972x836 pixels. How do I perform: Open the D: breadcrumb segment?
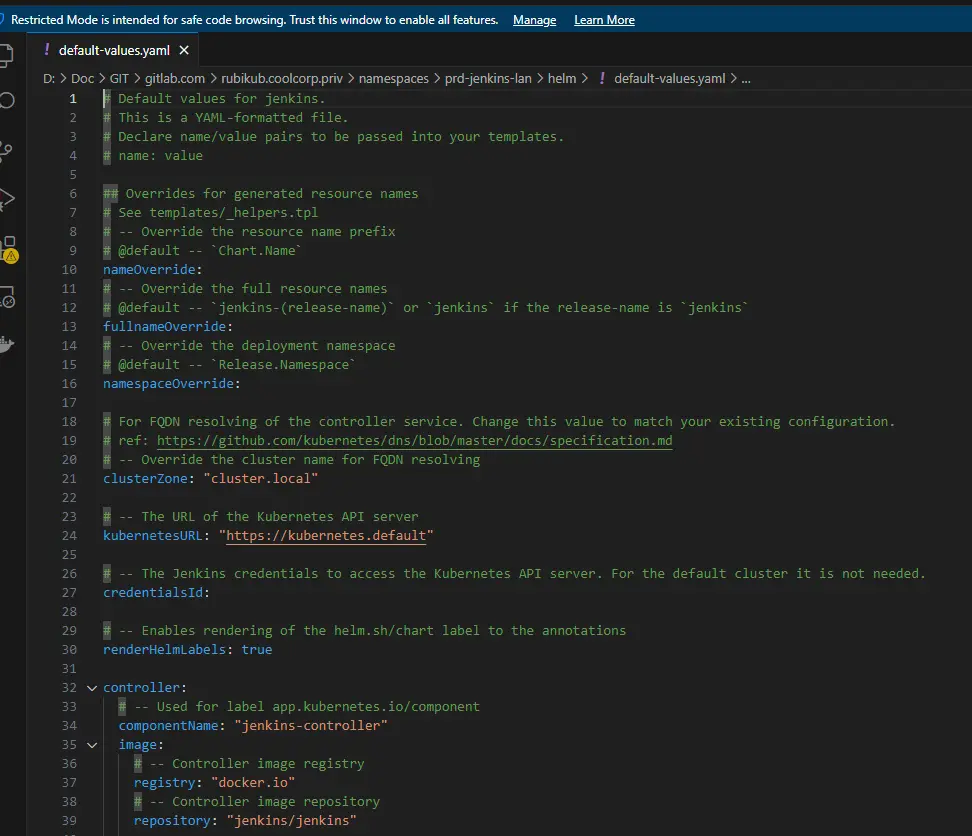49,78
